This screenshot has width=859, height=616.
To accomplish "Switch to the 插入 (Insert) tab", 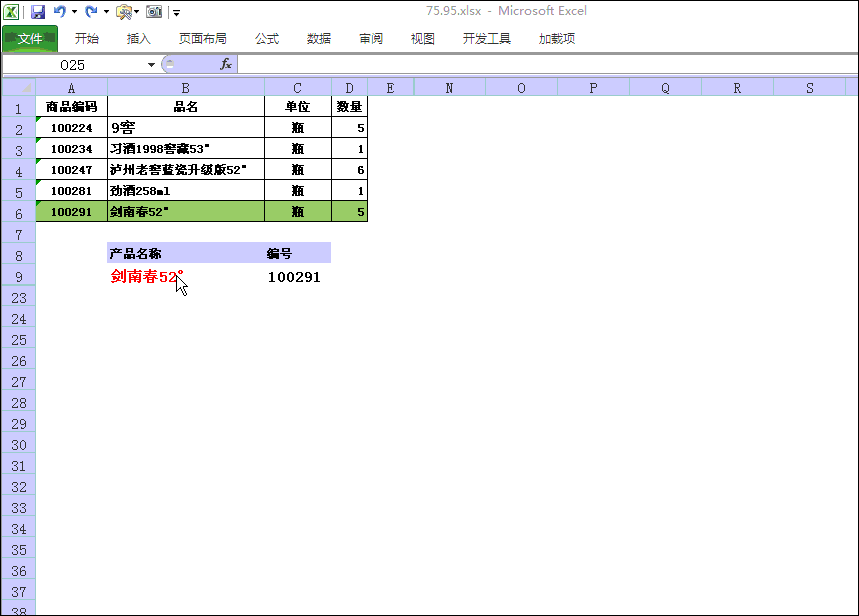I will point(139,38).
